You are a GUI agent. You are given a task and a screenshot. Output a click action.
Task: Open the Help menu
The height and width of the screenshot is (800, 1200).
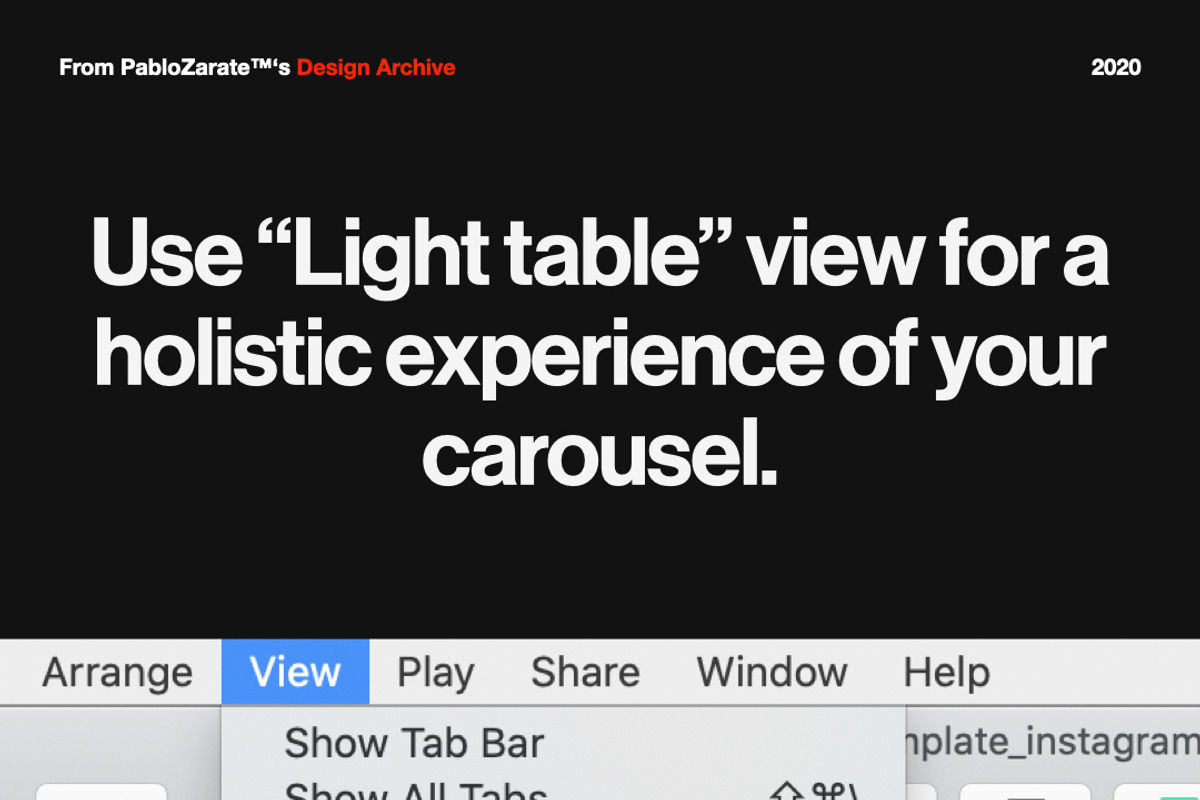coord(946,672)
